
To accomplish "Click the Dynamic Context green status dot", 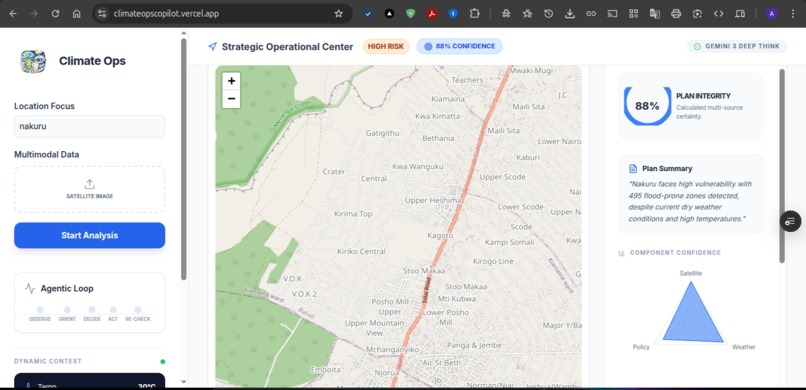I will click(x=163, y=361).
